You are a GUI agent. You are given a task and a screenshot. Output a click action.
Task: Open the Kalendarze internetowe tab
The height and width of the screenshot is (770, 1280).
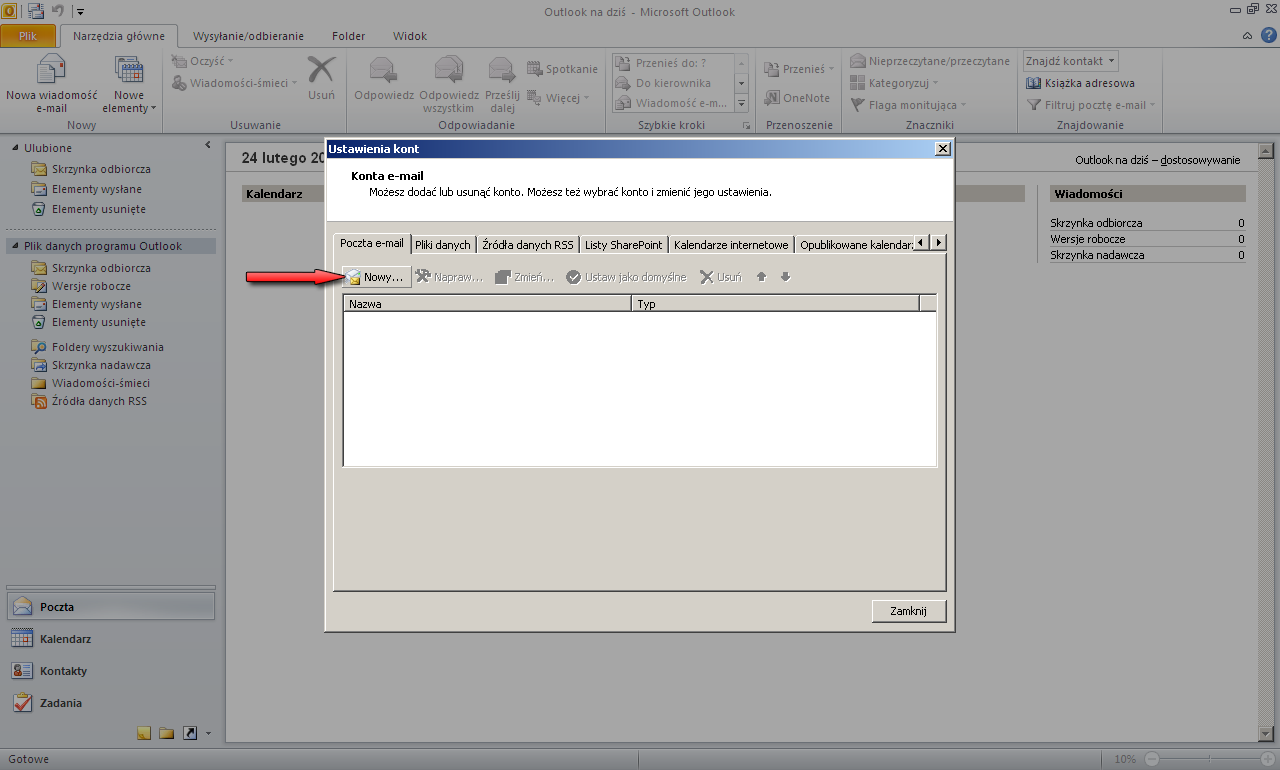[x=731, y=245]
